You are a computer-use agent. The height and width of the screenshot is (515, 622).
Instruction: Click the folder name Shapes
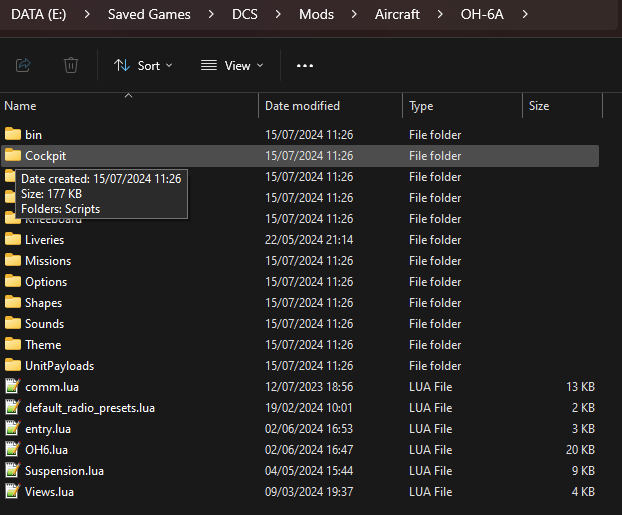point(44,303)
